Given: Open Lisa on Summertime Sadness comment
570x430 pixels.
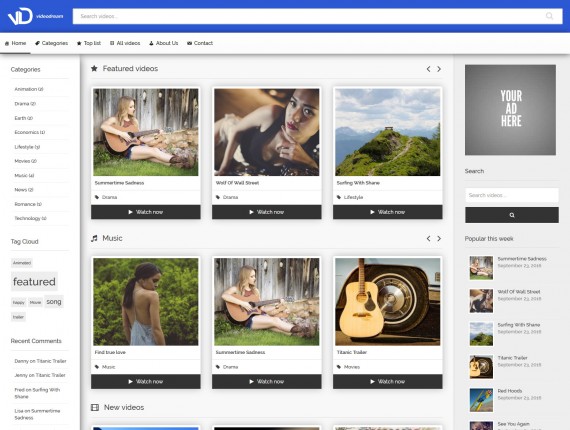Looking at the screenshot, I should coord(37,414).
